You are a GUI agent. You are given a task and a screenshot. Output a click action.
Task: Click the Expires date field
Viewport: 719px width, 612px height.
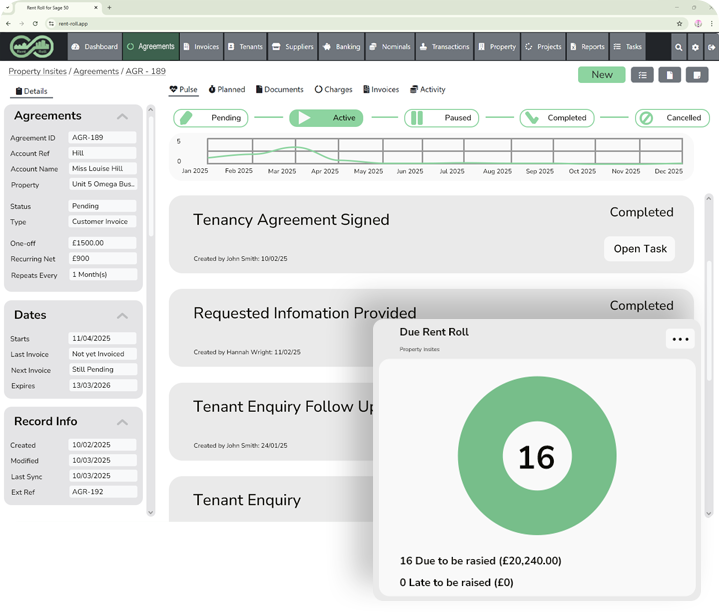102,386
